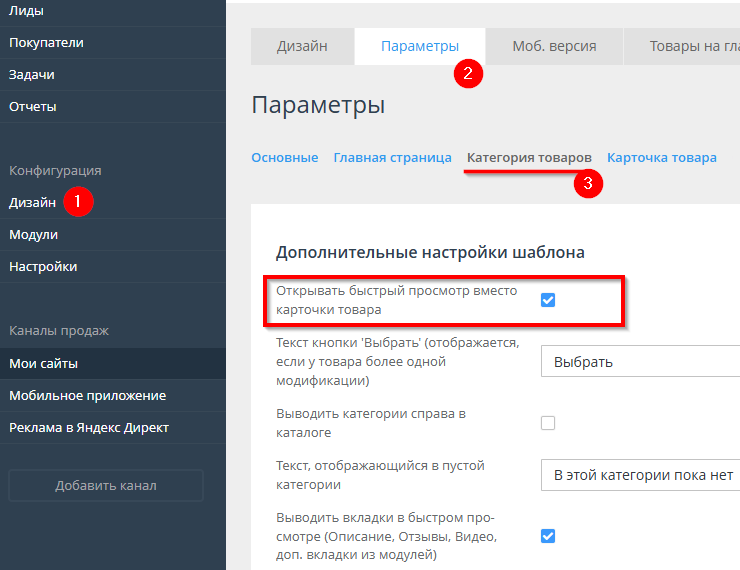Screen dimensions: 740x570
Task: Go to Покупатели in sidebar
Action: pos(46,43)
